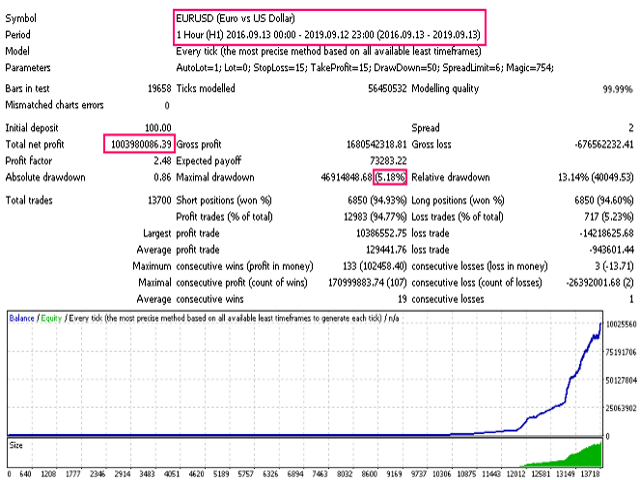Select the EURUSD (Euro vs US Dollar) symbol text

click(x=236, y=18)
